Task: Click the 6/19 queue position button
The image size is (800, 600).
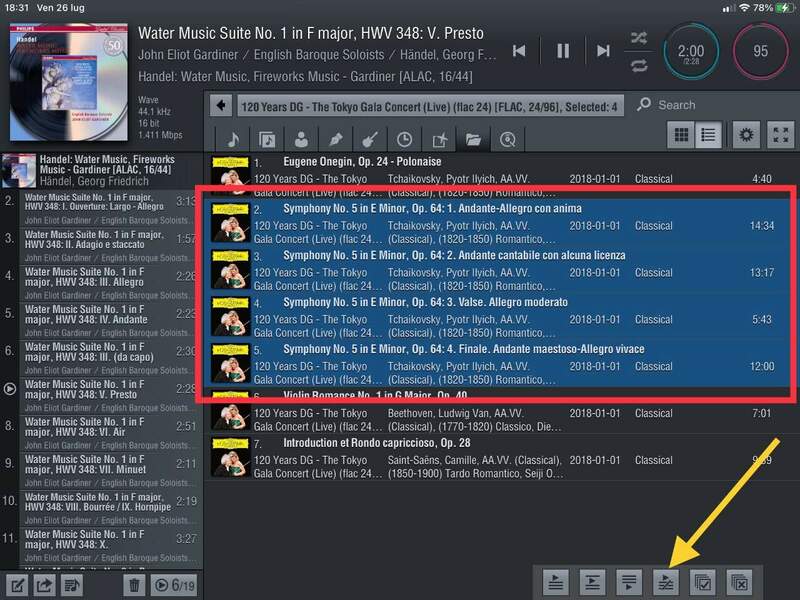Action: click(x=174, y=585)
